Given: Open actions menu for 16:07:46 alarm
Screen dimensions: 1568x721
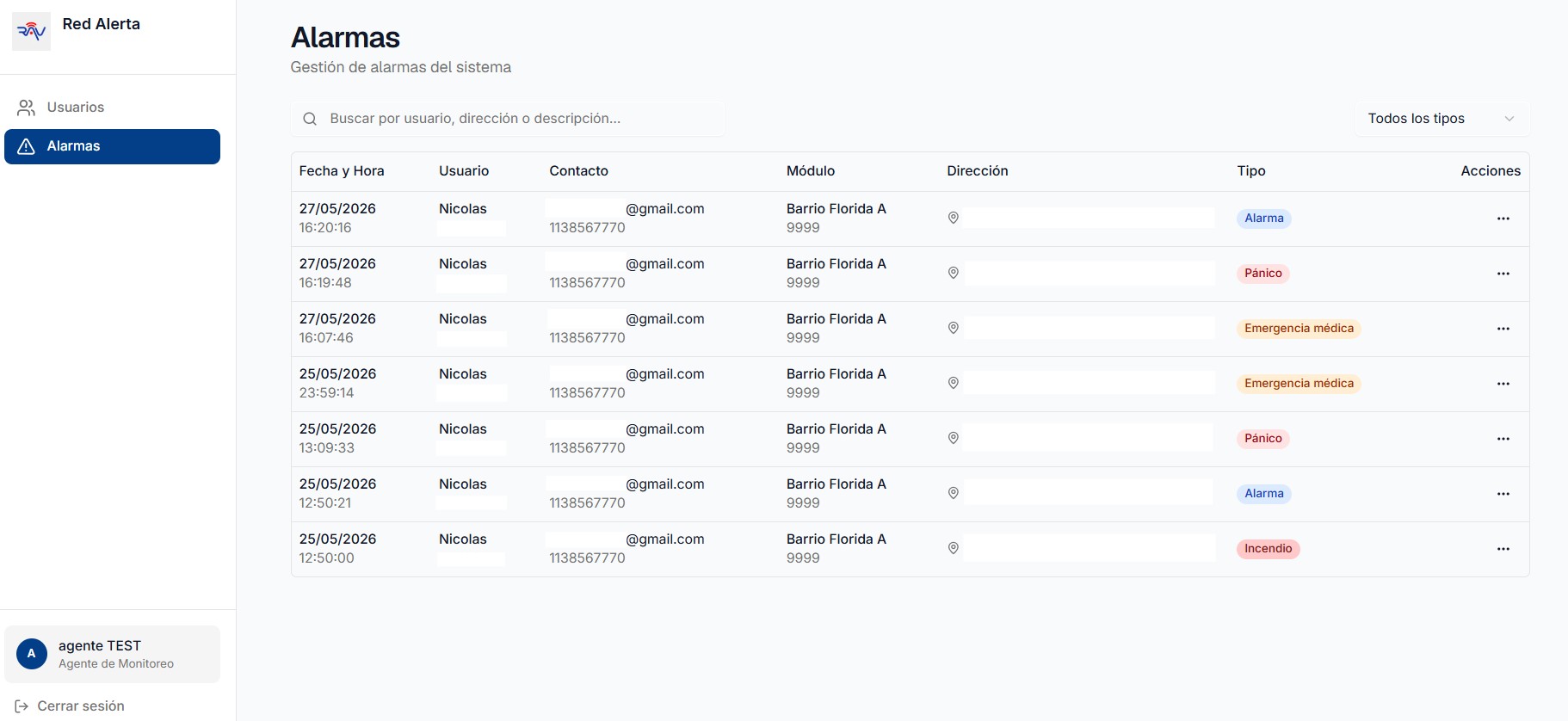Looking at the screenshot, I should coord(1503,329).
